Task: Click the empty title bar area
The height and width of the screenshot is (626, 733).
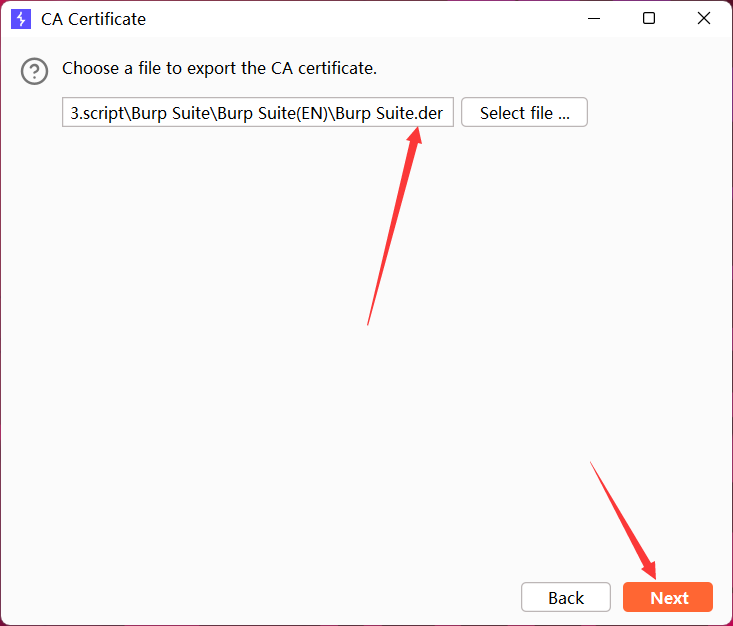Action: coord(350,19)
